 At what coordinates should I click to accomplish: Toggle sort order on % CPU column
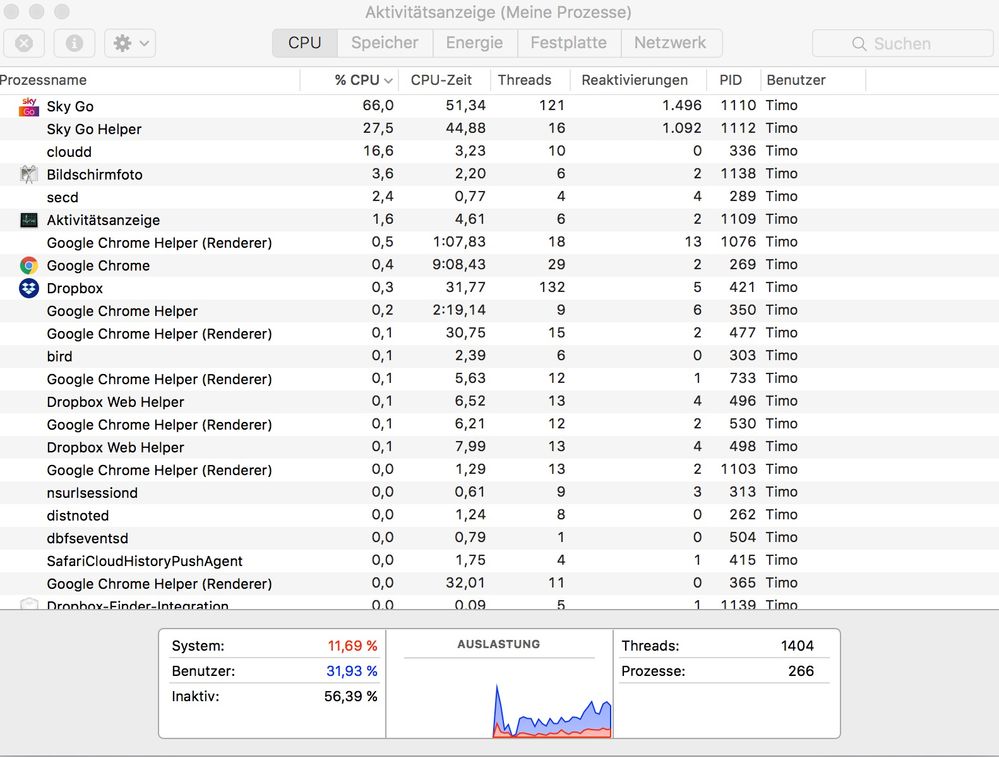point(349,80)
